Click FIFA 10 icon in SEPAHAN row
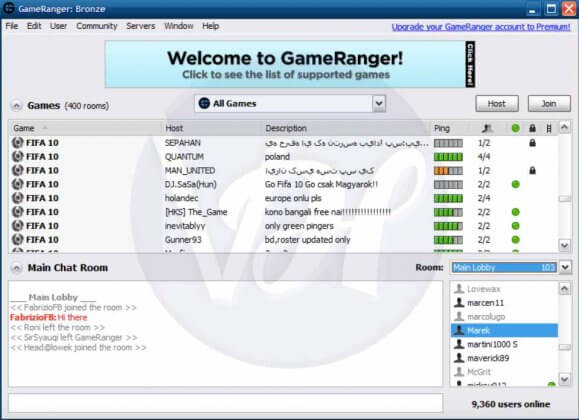This screenshot has width=579, height=420. [17, 143]
